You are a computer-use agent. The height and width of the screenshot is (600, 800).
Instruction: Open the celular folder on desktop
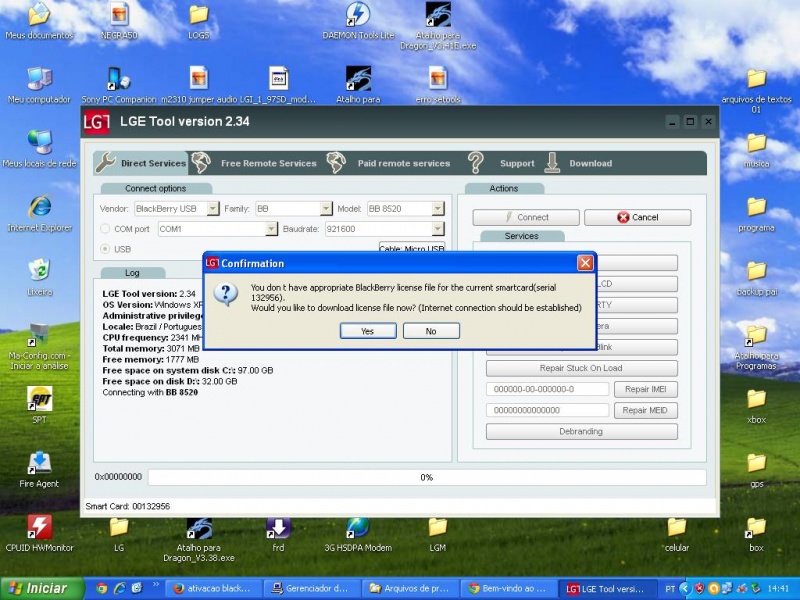677,534
